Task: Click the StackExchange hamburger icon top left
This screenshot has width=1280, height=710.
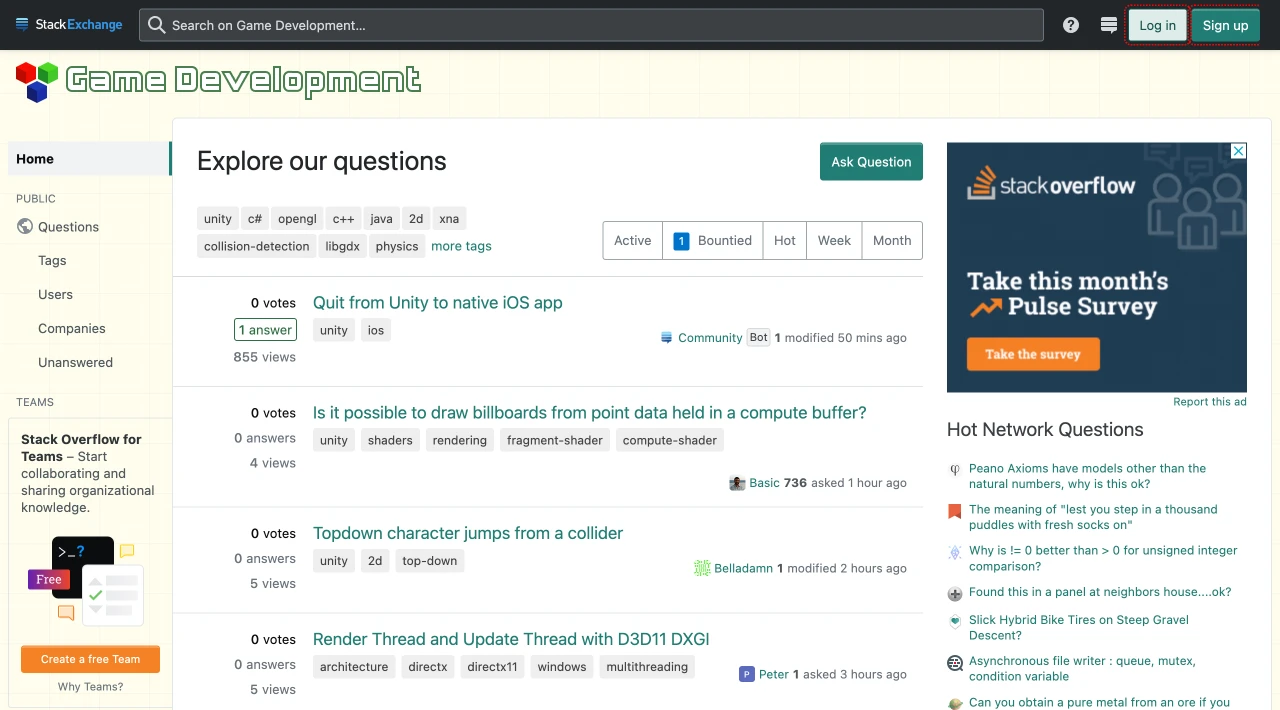Action: coord(20,24)
